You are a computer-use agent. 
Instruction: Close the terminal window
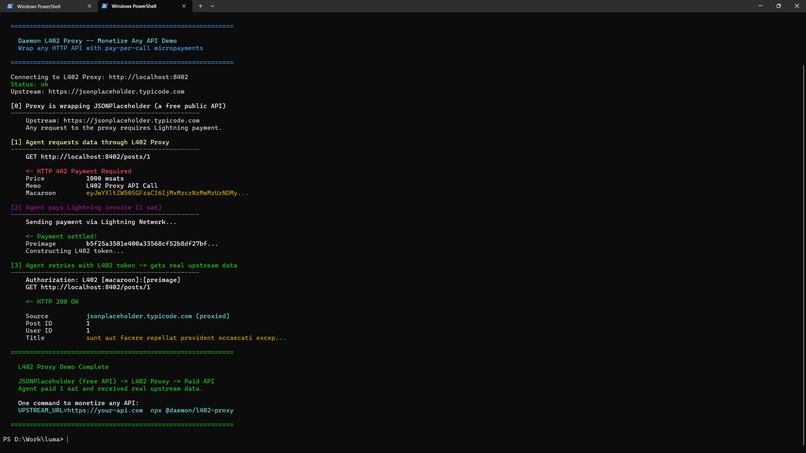pos(797,6)
